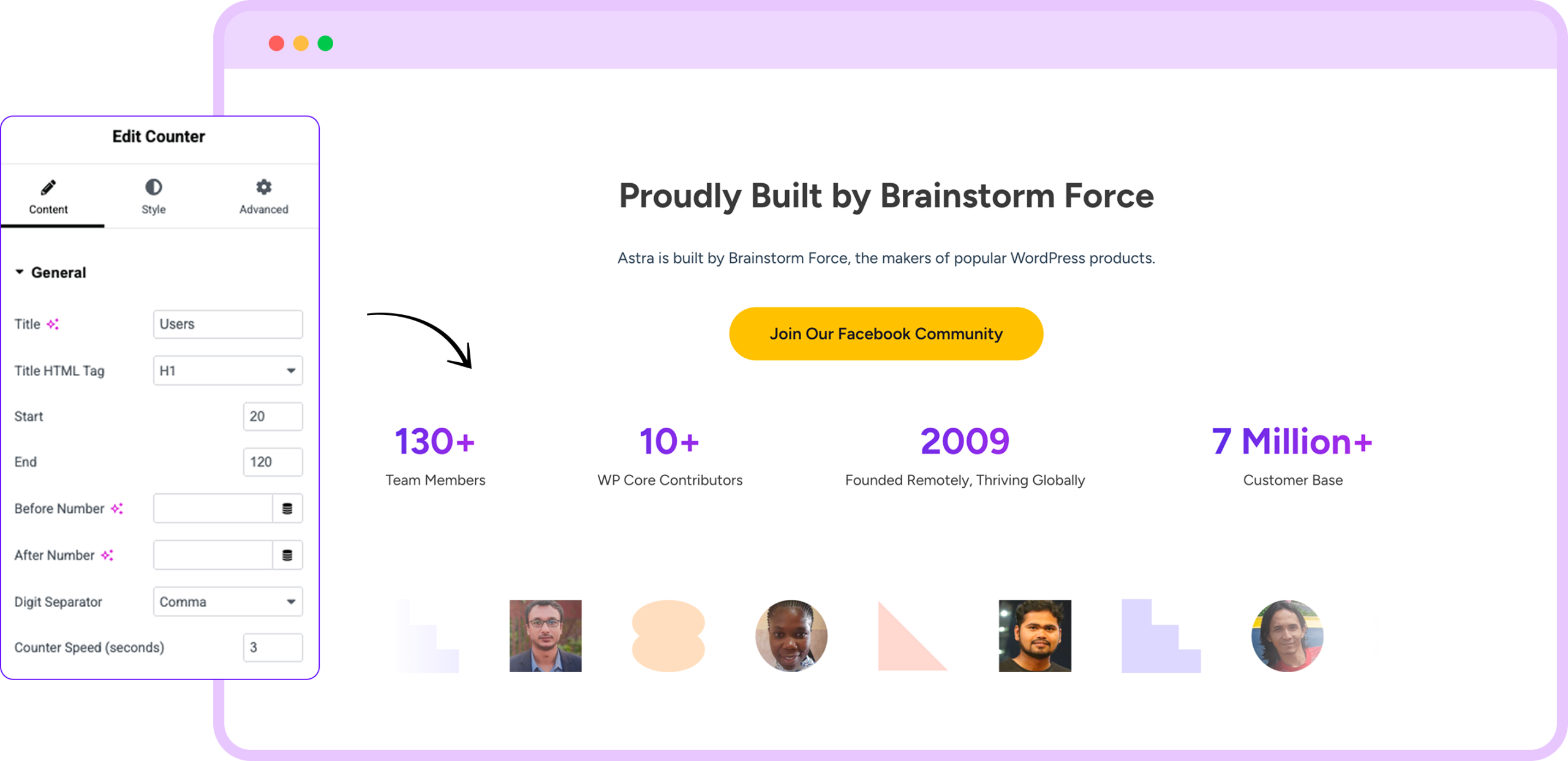Click Join Our Facebook Community button
Image resolution: width=1568 pixels, height=761 pixels.
point(886,334)
